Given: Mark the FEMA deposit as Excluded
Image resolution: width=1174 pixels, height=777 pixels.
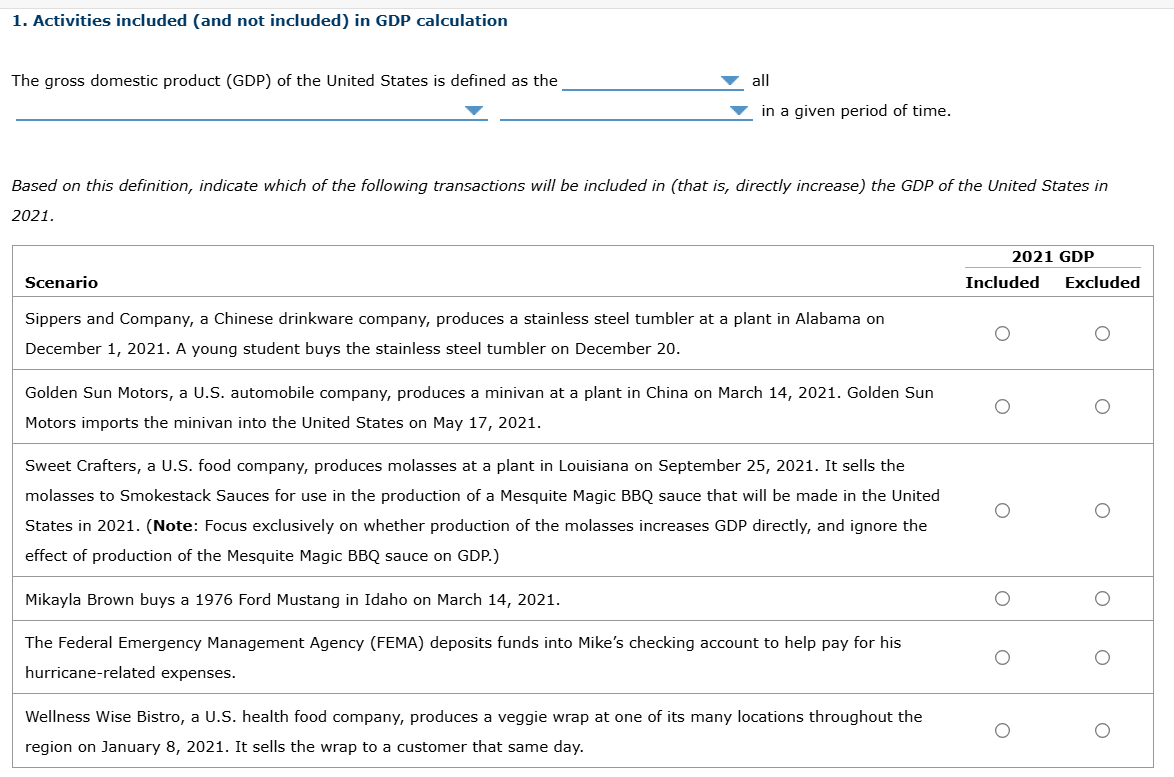Looking at the screenshot, I should pos(1102,657).
